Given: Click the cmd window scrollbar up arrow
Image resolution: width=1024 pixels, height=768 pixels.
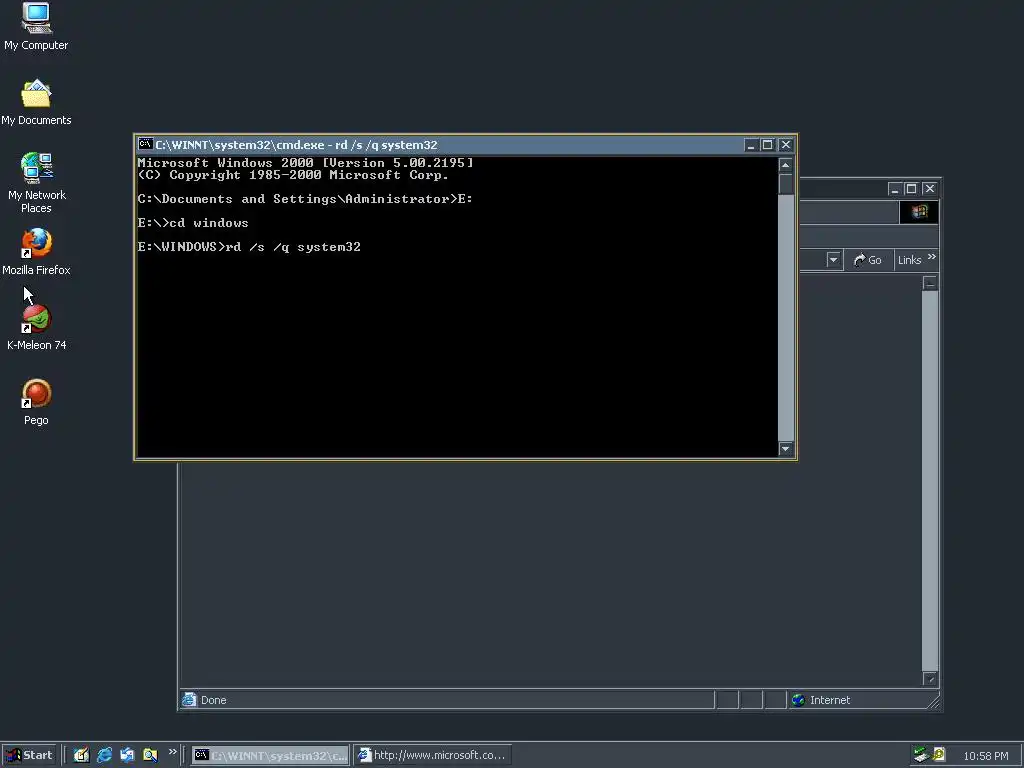Looking at the screenshot, I should coord(786,165).
